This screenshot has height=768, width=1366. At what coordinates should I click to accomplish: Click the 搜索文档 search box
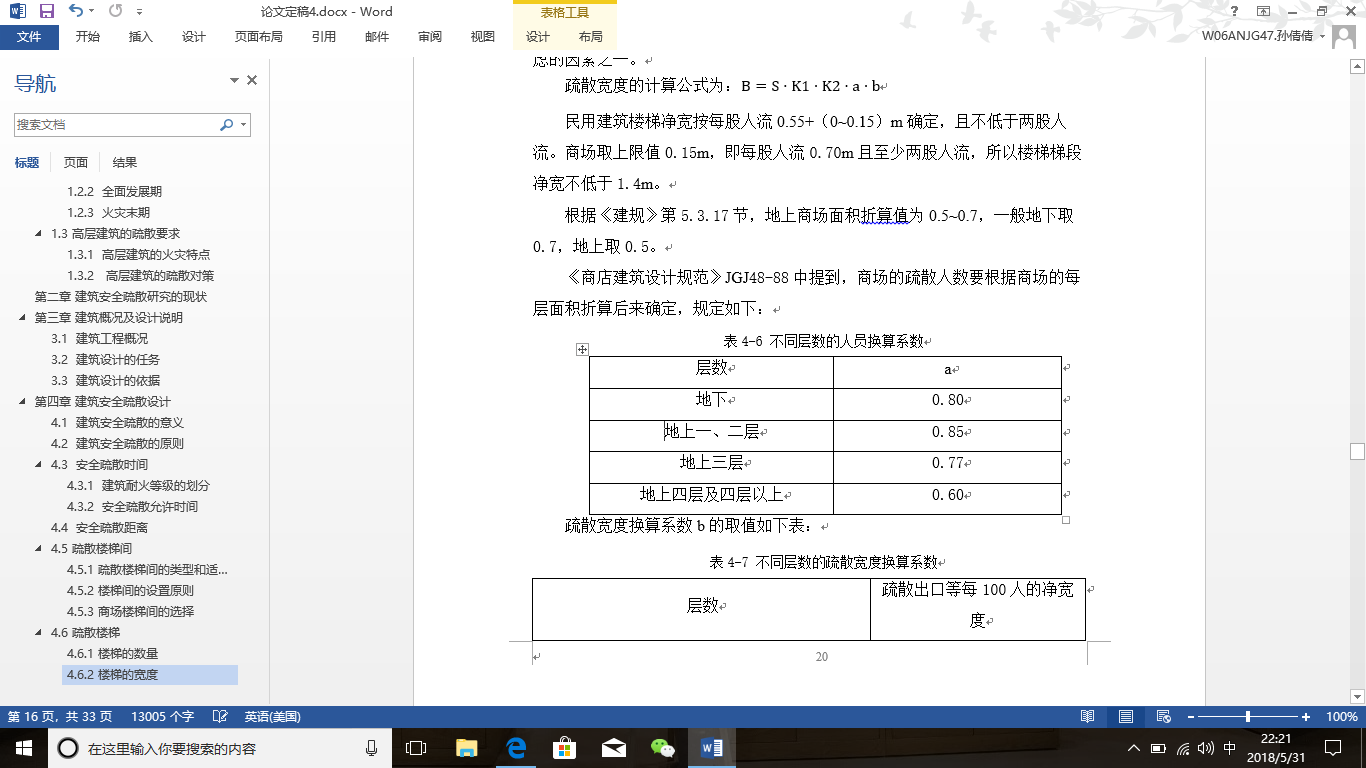tap(116, 125)
